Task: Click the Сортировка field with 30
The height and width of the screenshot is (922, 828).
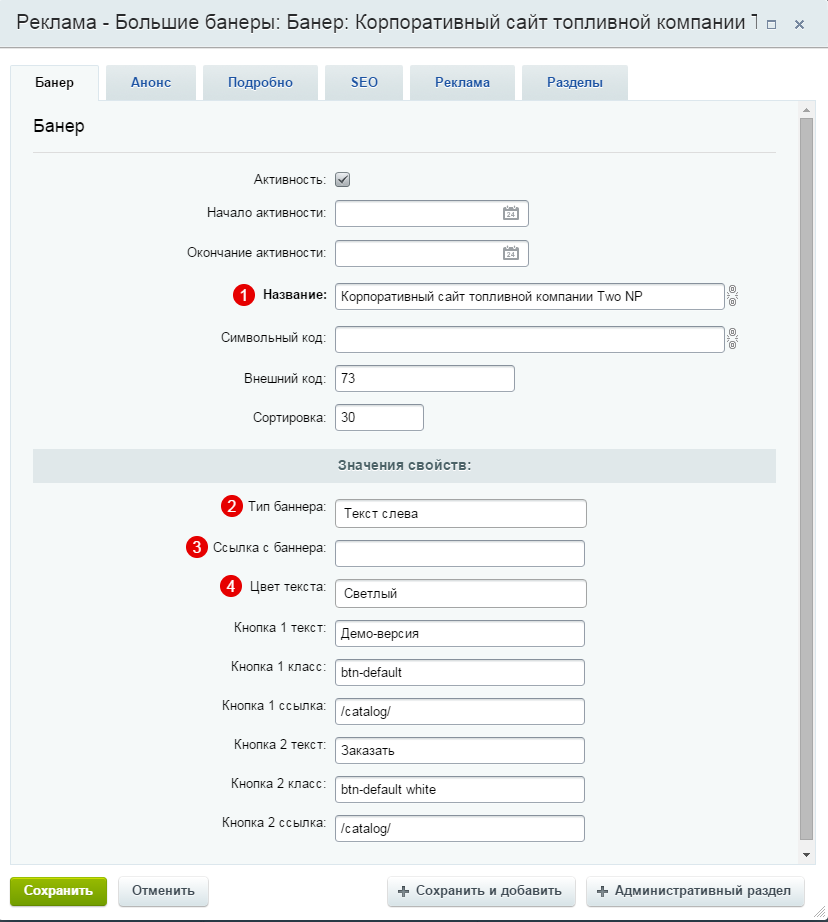Action: click(379, 417)
